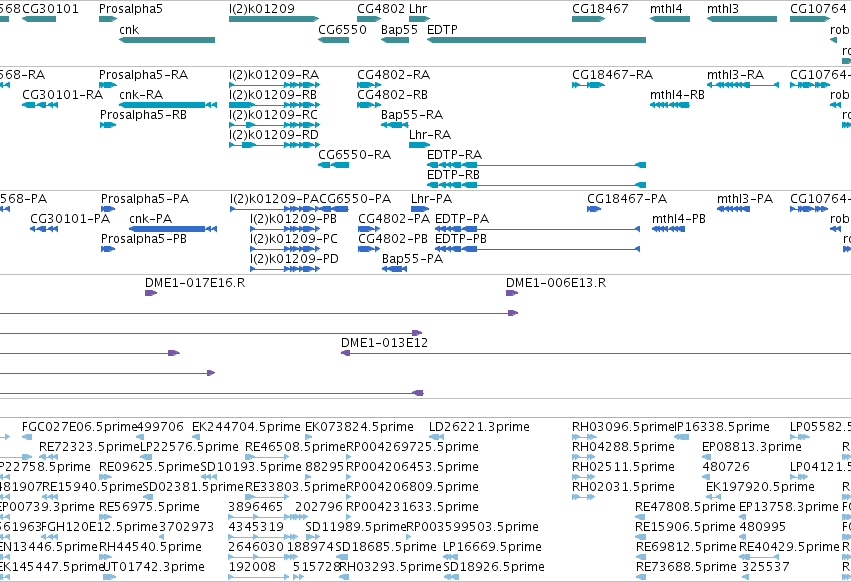The image size is (851, 582).
Task: Open transcript CG4802-RB
Action: [x=392, y=95]
